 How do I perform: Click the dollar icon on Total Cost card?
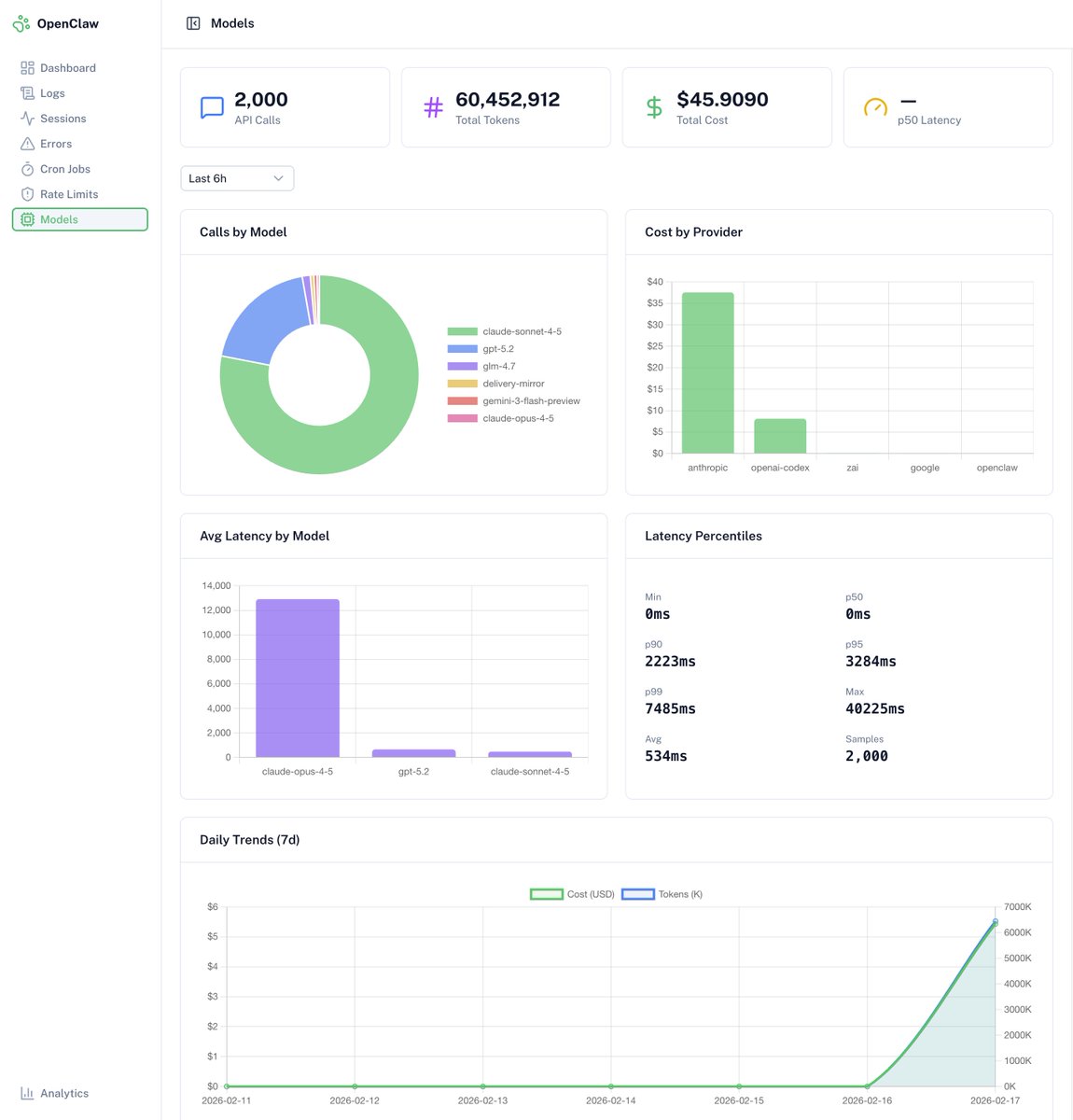click(654, 106)
